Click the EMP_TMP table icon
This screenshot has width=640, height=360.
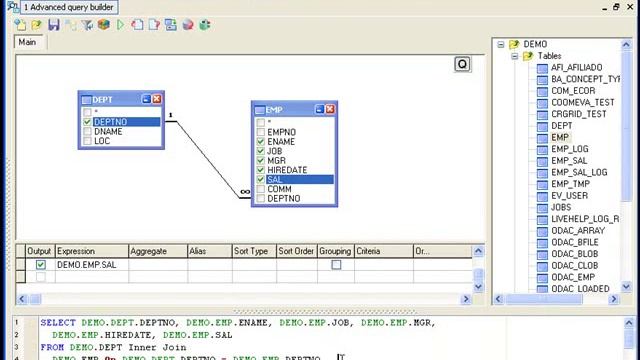tap(542, 185)
